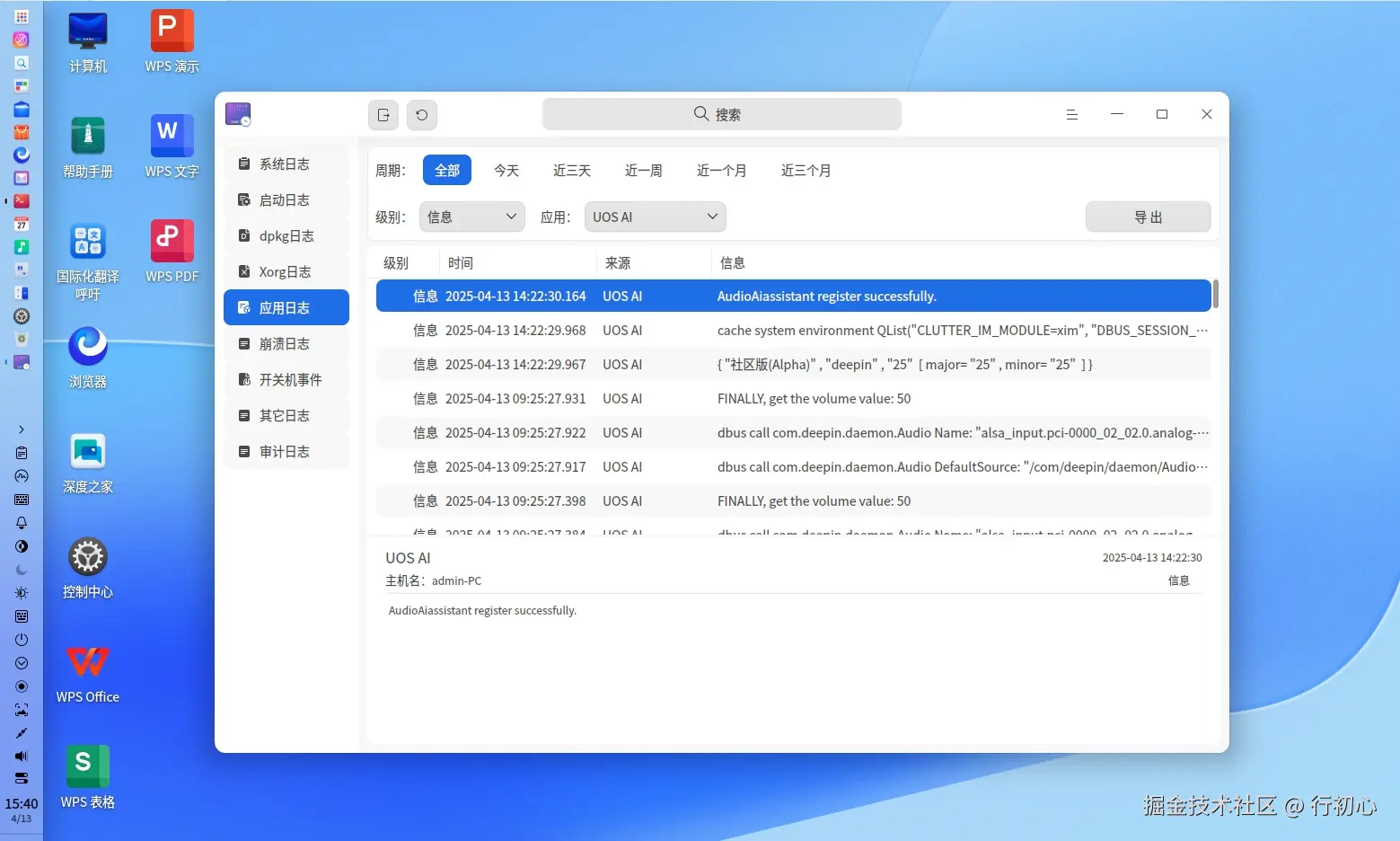
Task: Open the 帮助手册 desktop icon
Action: [88, 148]
